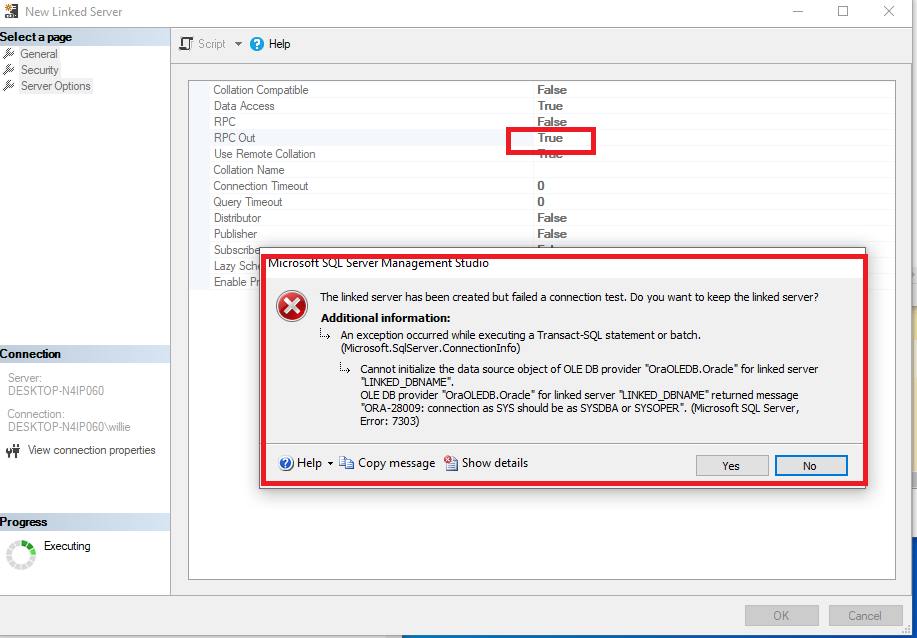The image size is (917, 638).
Task: Click the Script toolbar button
Action: [204, 44]
